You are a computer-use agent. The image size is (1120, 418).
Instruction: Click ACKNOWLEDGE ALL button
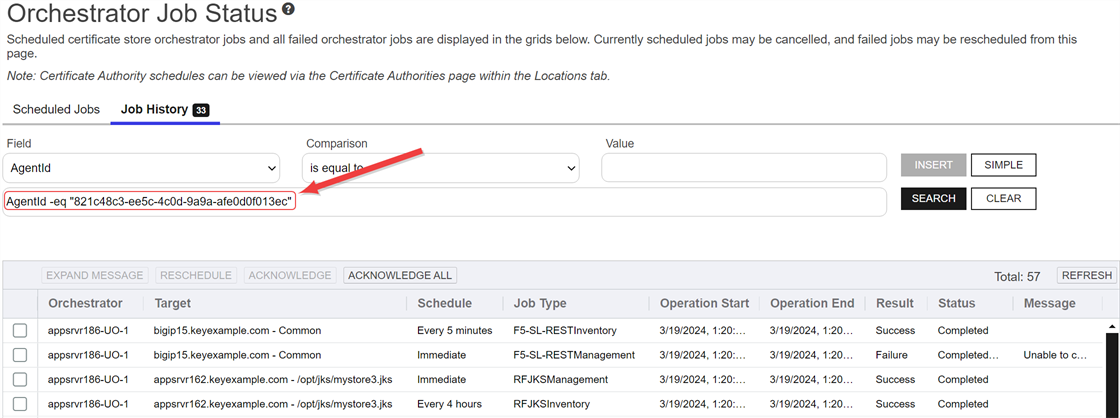pyautogui.click(x=400, y=275)
